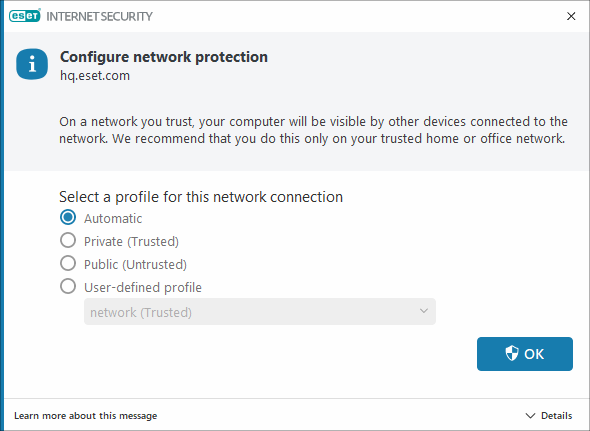Choose the Private (Trusted) radio option
The height and width of the screenshot is (431, 590).
pos(68,241)
